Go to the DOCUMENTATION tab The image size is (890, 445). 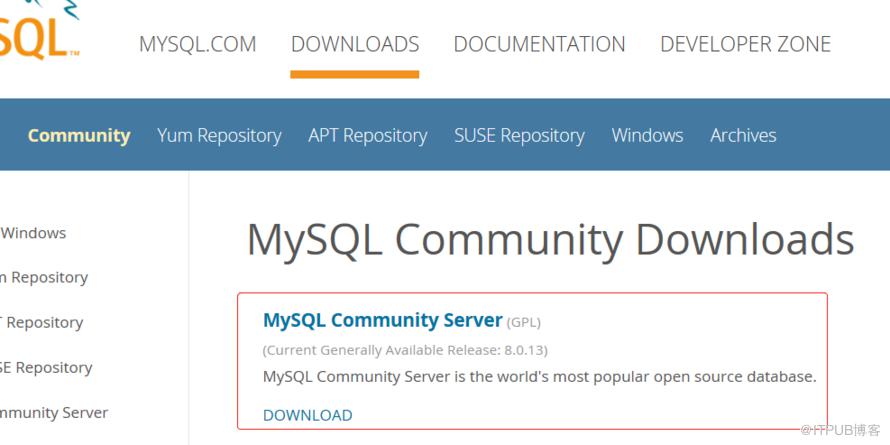tap(539, 44)
